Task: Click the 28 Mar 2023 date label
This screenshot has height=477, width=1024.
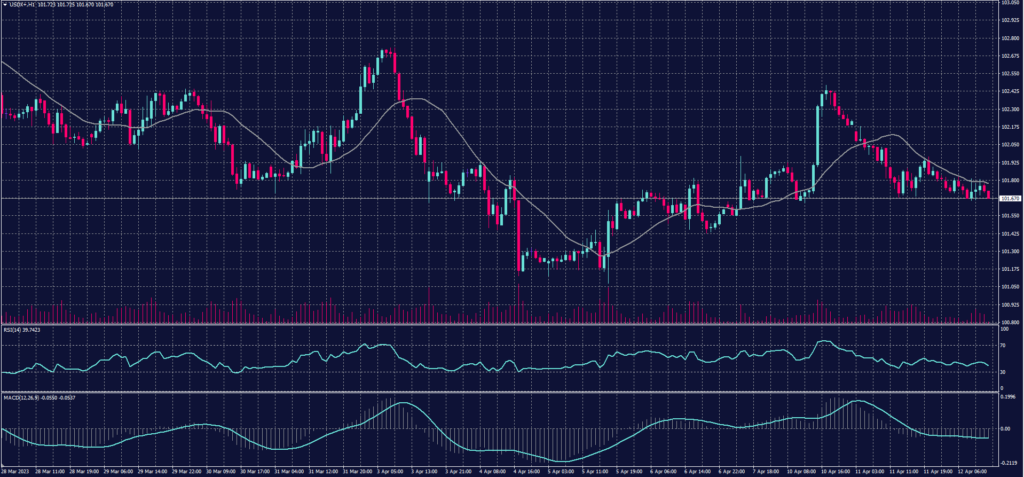Action: [x=15, y=469]
